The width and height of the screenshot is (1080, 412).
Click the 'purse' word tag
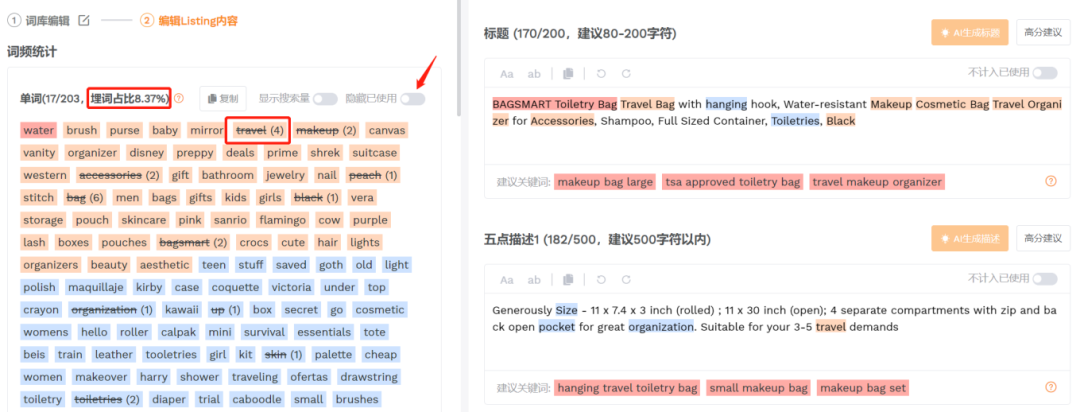(125, 130)
